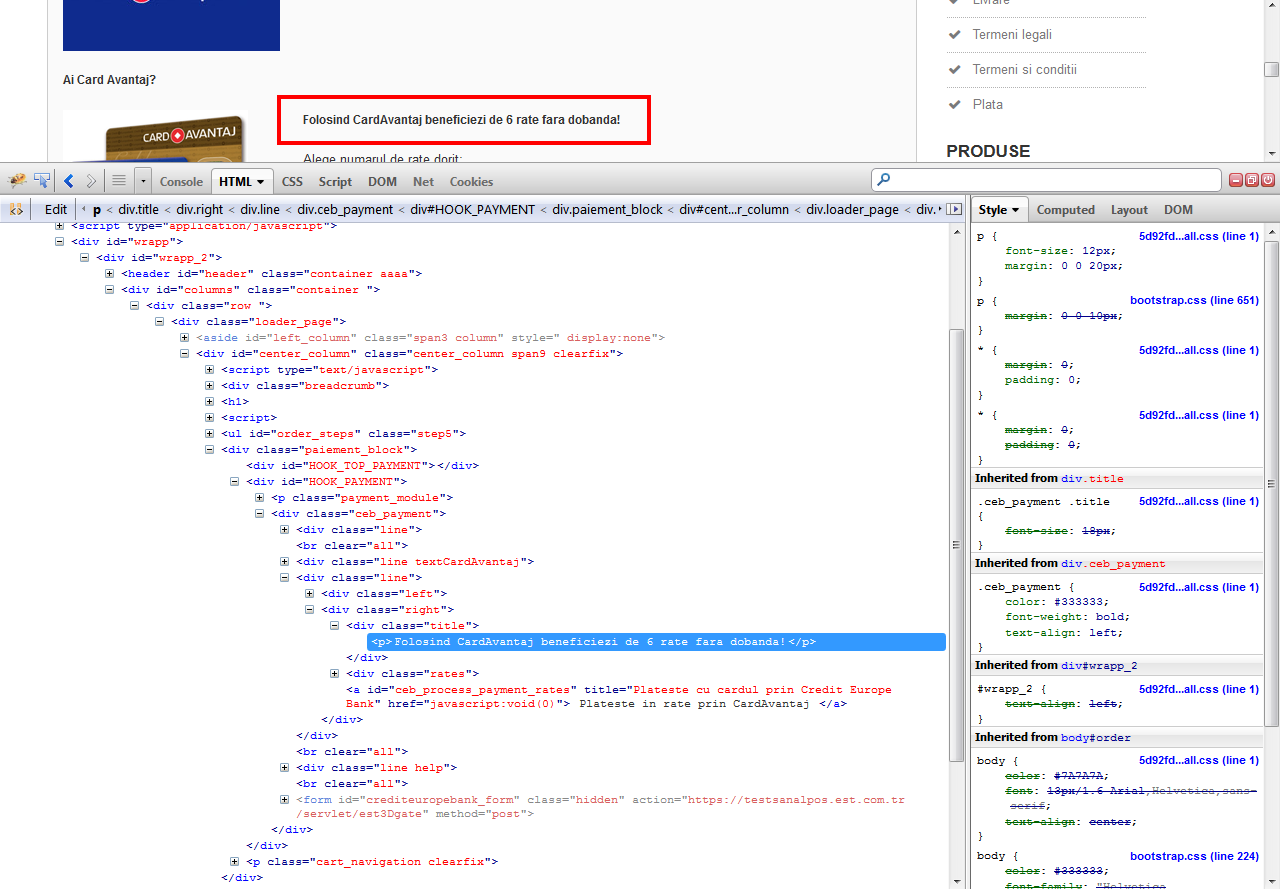1280x889 pixels.
Task: Select div.ceb_payment in the breadcrumb path
Action: pyautogui.click(x=345, y=209)
